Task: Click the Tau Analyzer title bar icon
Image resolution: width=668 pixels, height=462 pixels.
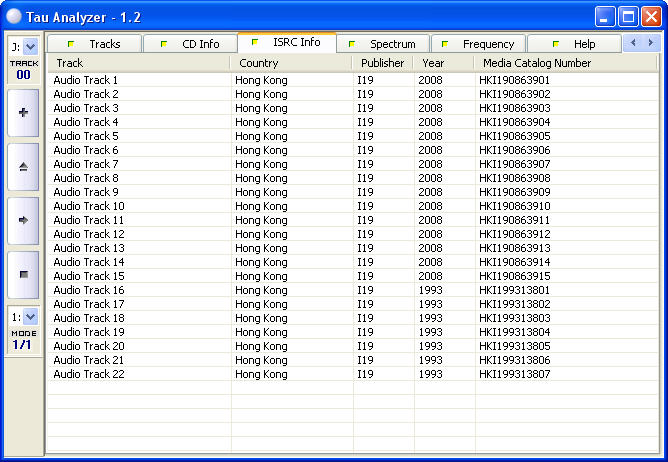Action: [x=13, y=16]
